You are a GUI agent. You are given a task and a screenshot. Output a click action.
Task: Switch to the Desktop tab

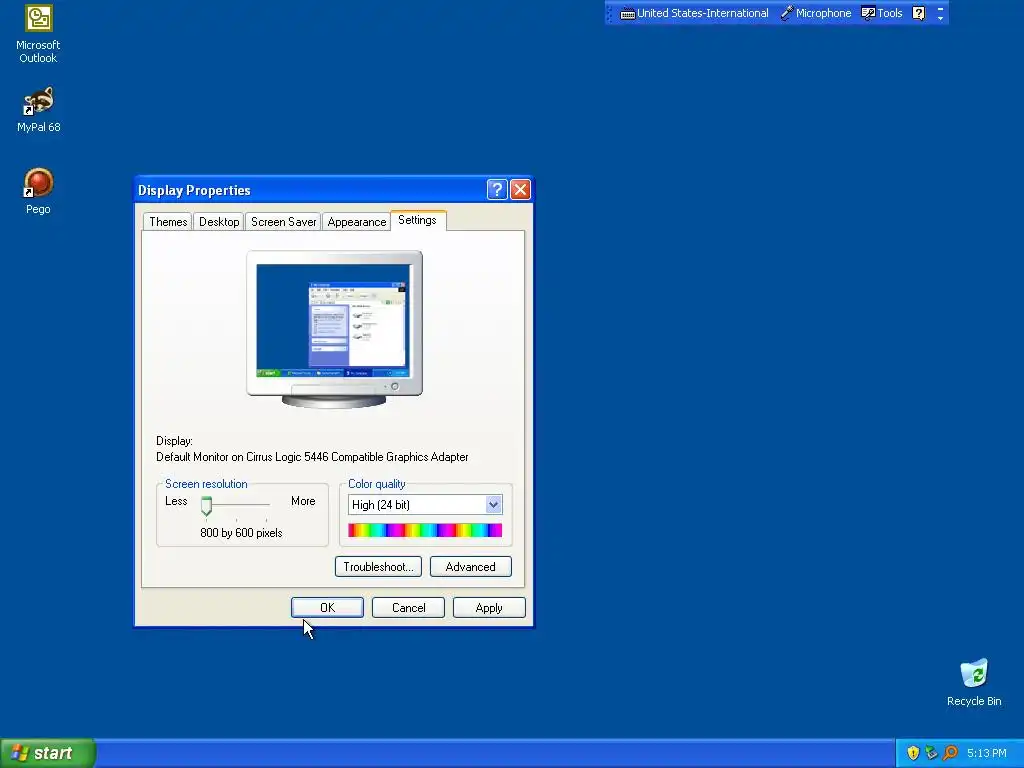[219, 222]
